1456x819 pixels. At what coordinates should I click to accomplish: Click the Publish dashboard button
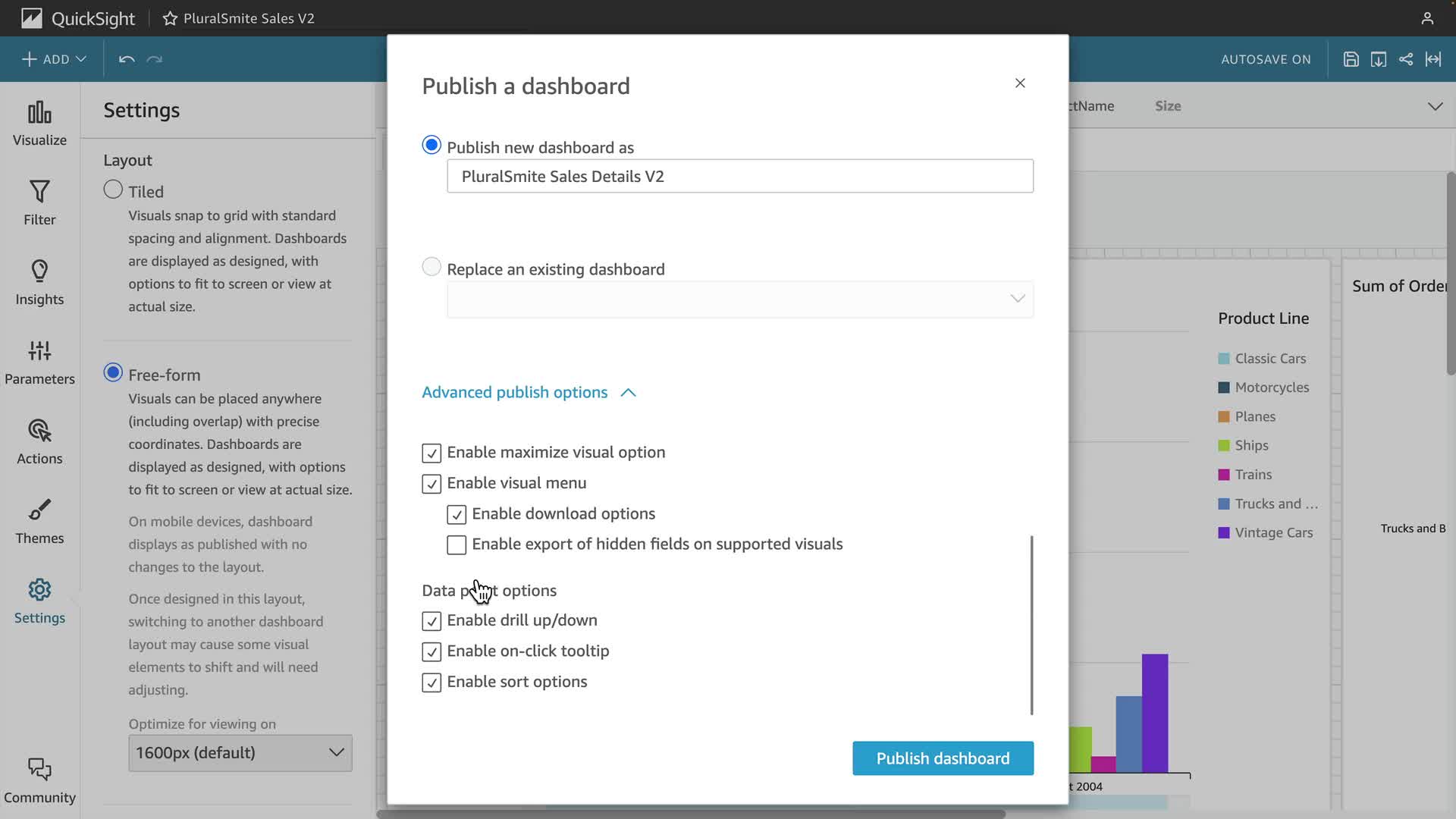[943, 758]
